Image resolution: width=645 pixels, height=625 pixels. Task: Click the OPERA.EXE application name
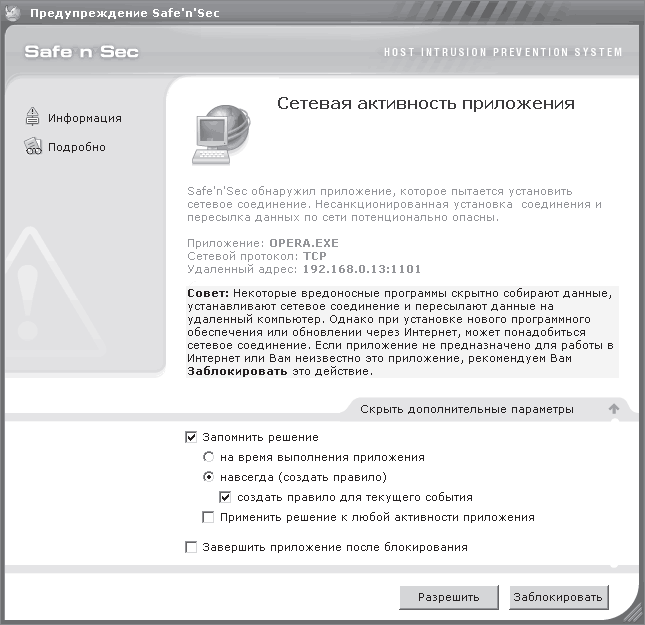click(x=305, y=243)
